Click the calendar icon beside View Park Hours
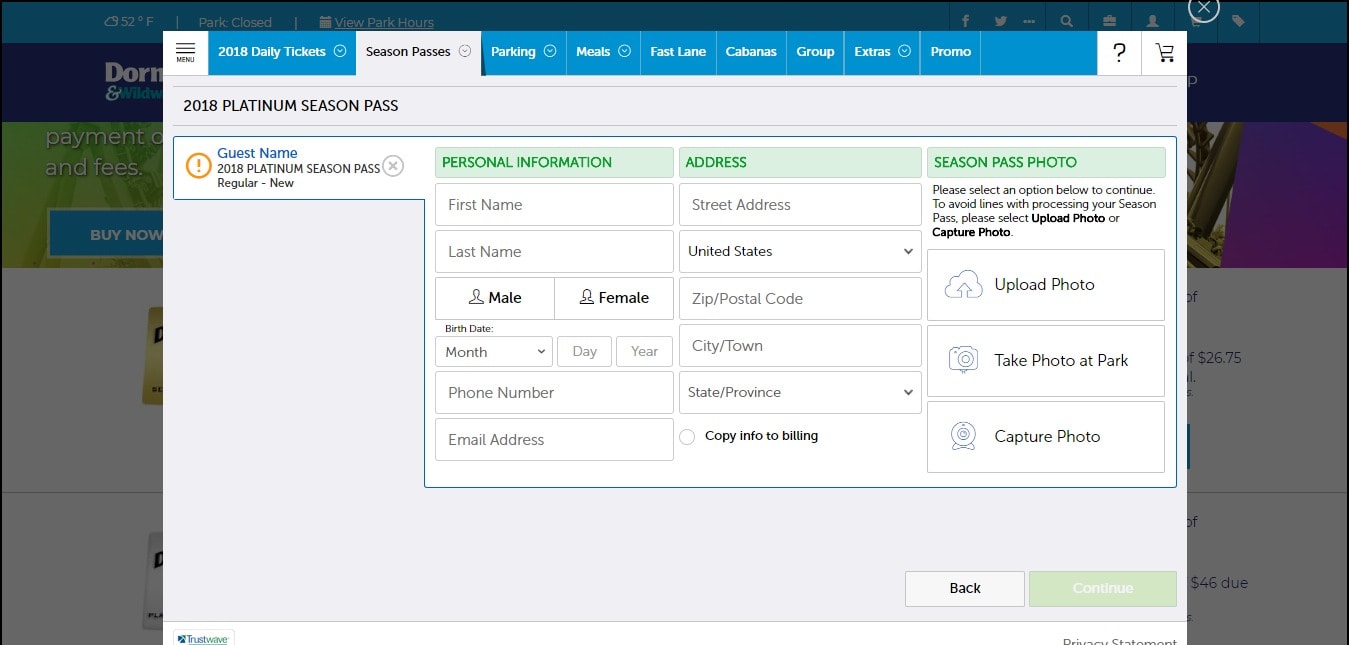Viewport: 1349px width, 645px height. (x=325, y=22)
